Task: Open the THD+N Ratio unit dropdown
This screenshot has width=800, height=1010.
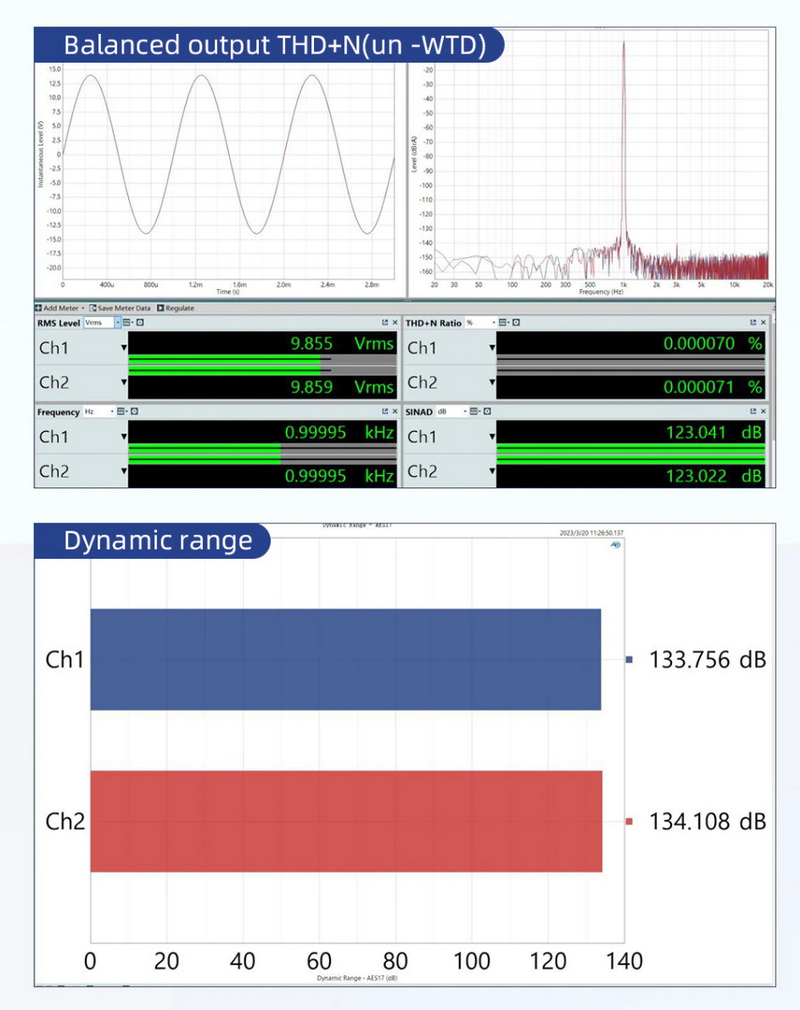Action: pos(497,323)
